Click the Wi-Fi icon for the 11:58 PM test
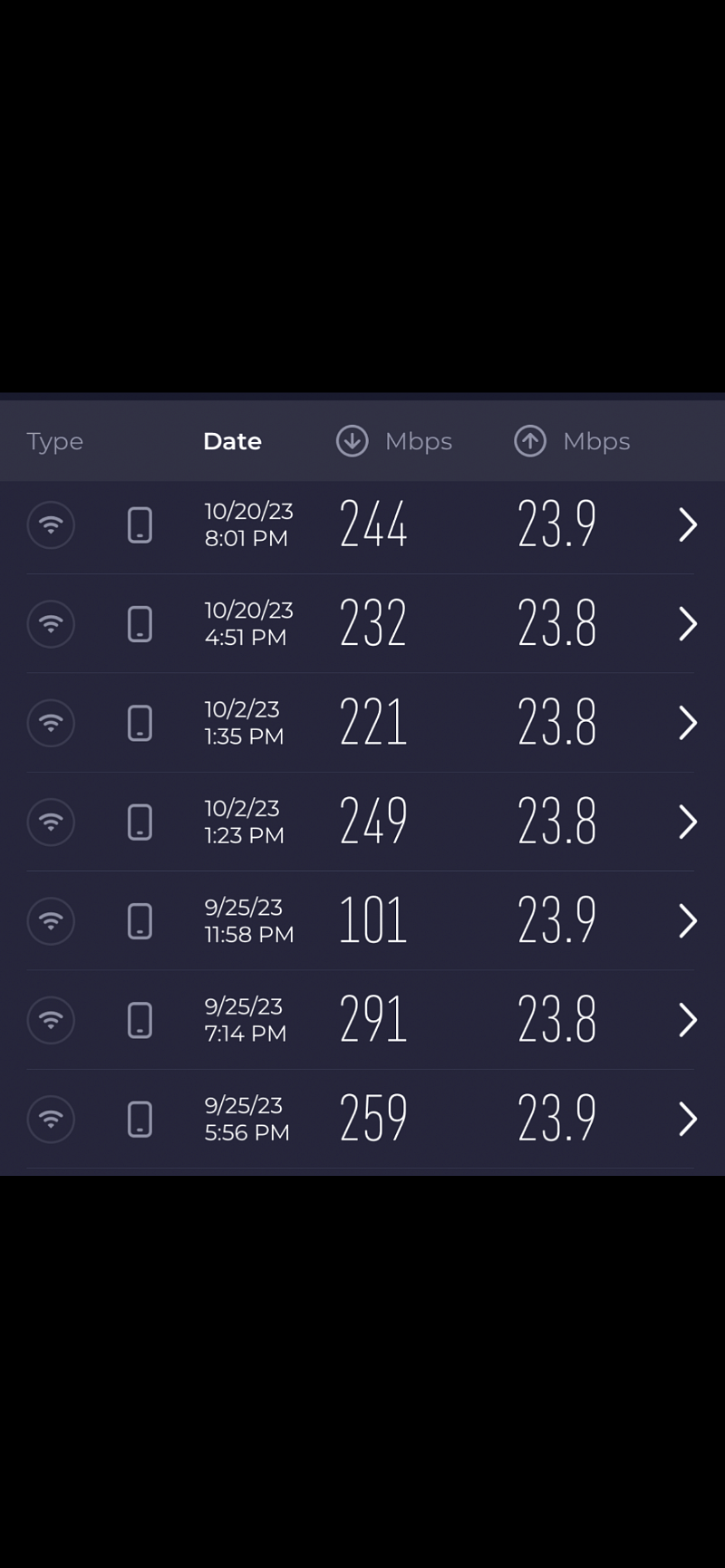The width and height of the screenshot is (725, 1568). [51, 921]
